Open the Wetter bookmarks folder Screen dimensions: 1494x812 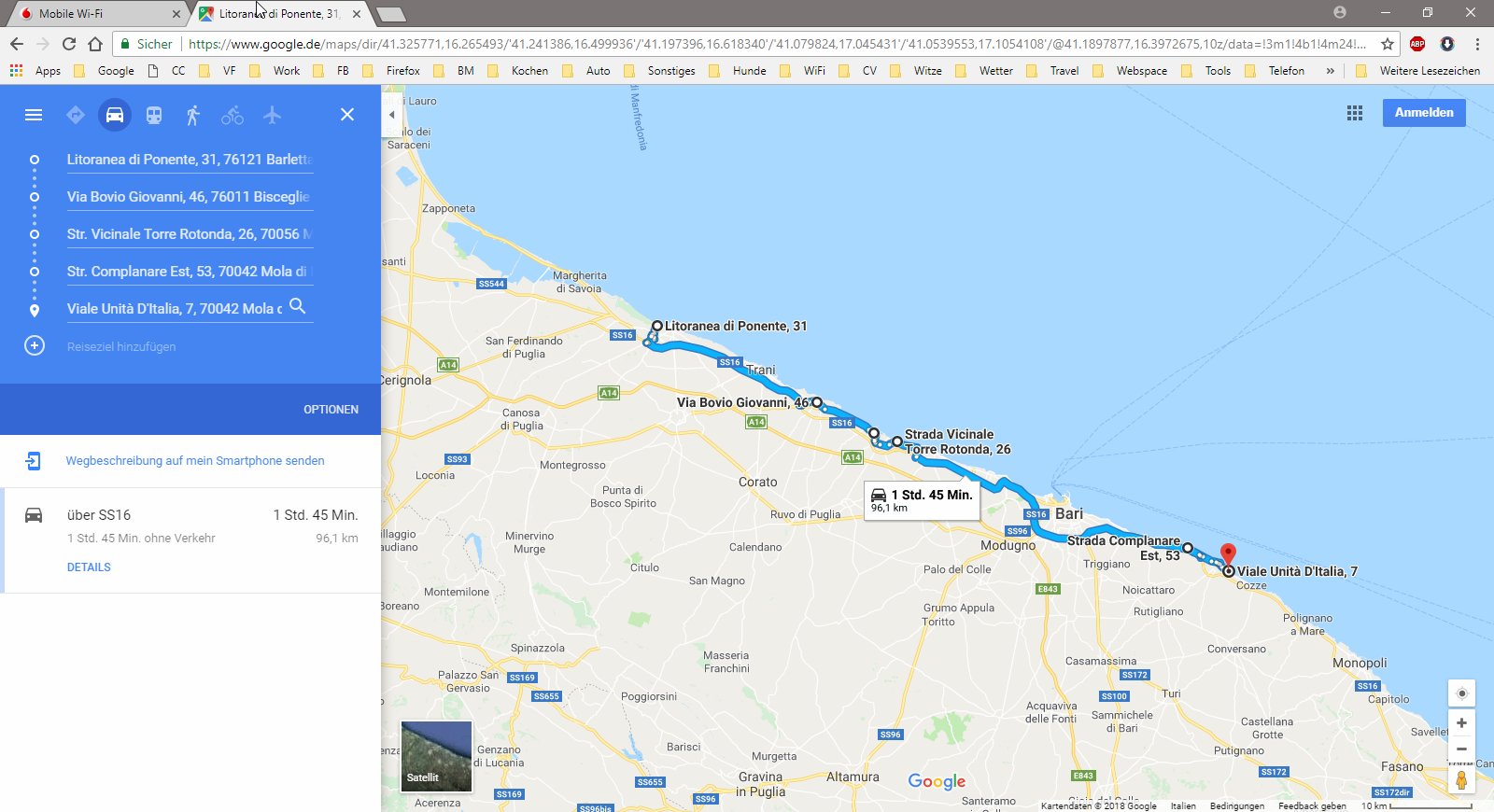point(984,71)
